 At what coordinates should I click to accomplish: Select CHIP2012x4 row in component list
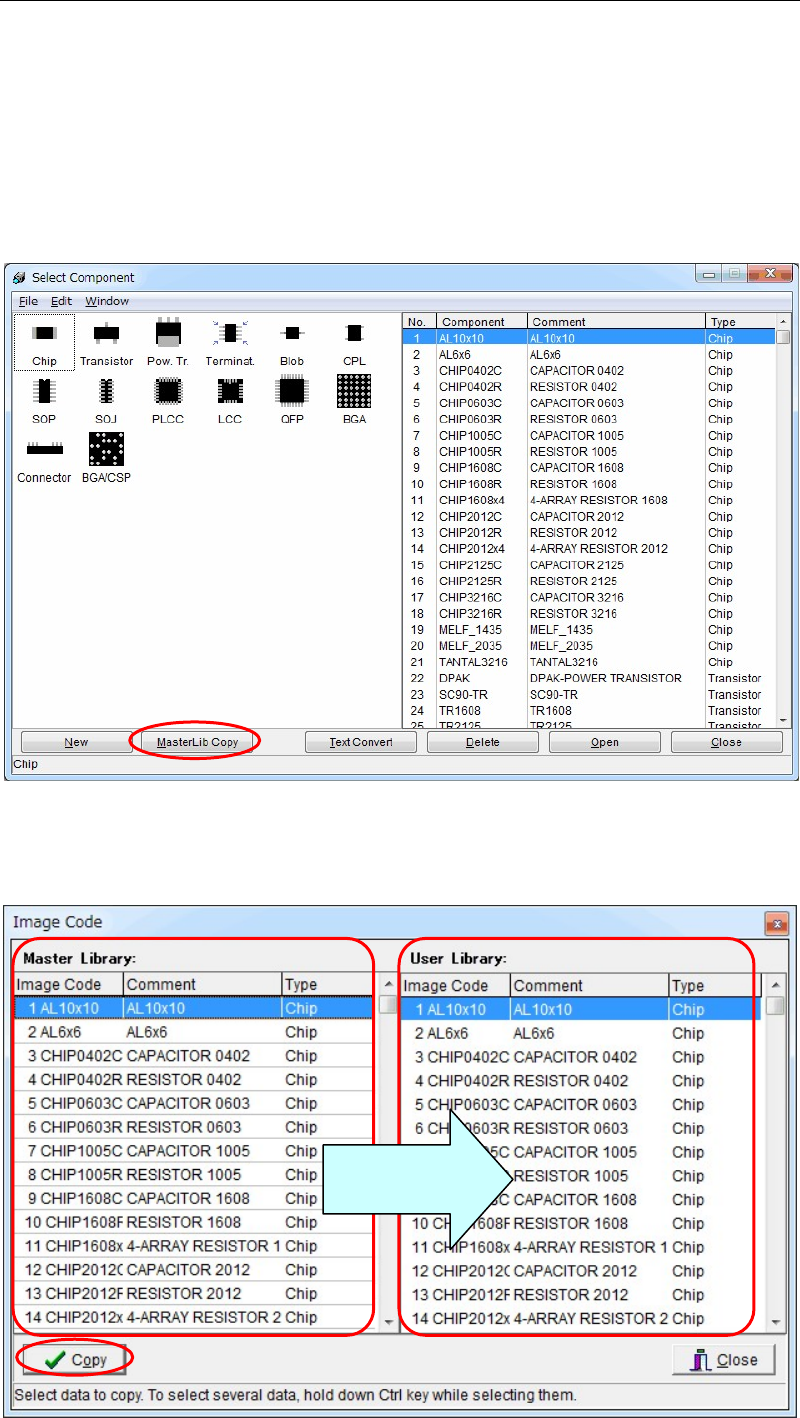tap(590, 548)
